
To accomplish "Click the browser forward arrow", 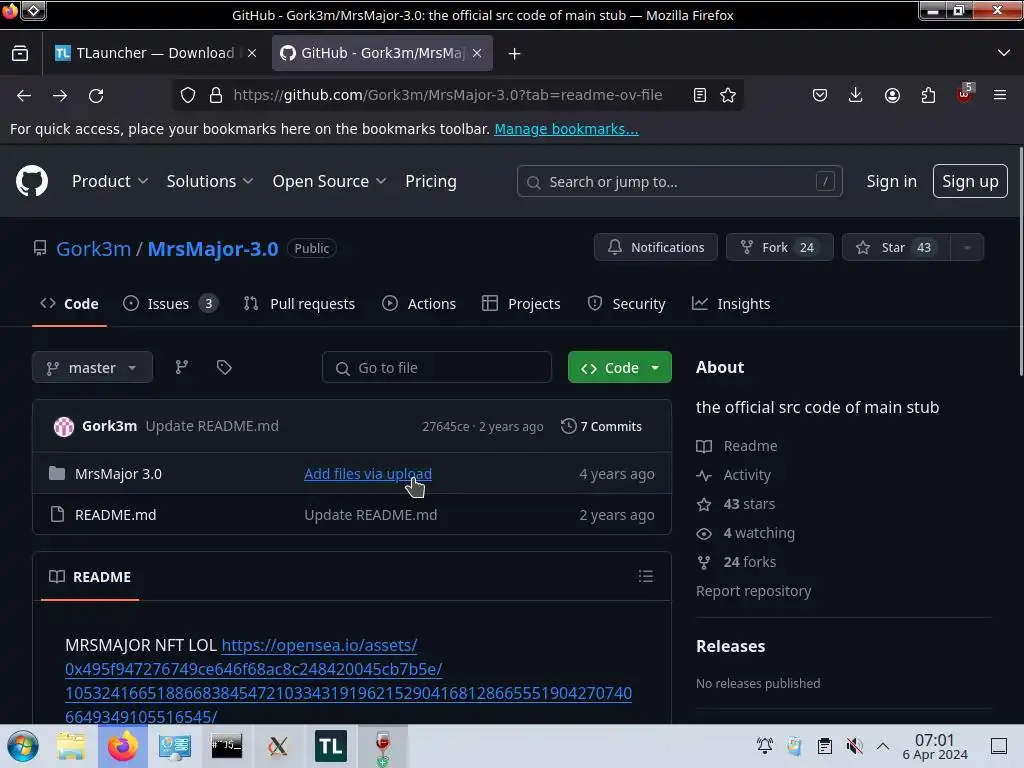I will pos(60,95).
